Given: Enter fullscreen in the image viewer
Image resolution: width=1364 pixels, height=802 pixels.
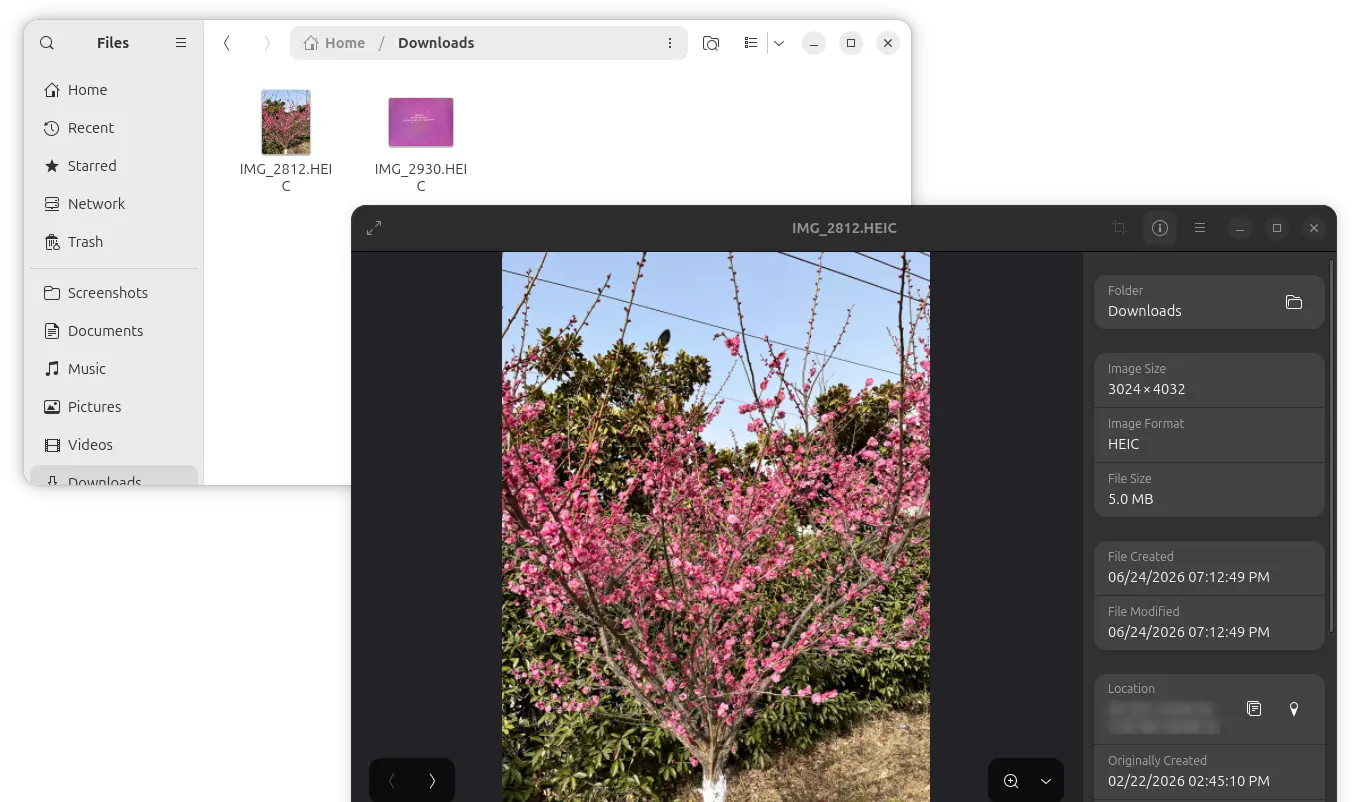Looking at the screenshot, I should (374, 228).
